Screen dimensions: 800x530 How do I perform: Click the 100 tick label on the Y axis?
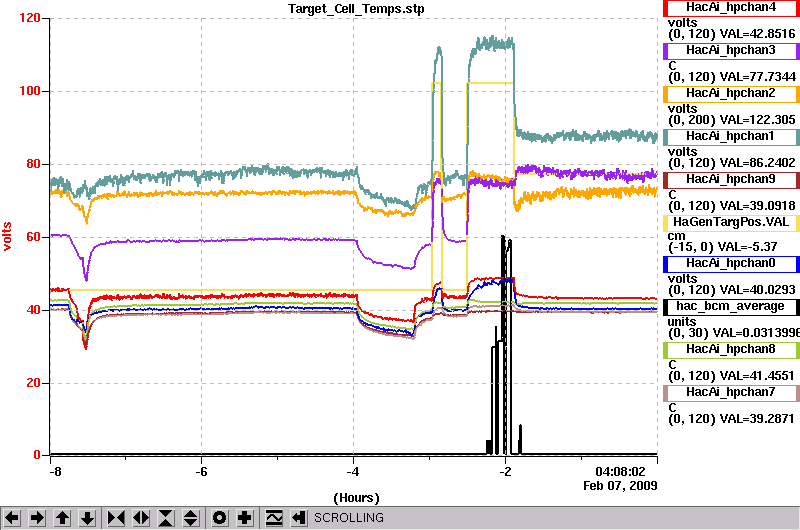pyautogui.click(x=30, y=91)
